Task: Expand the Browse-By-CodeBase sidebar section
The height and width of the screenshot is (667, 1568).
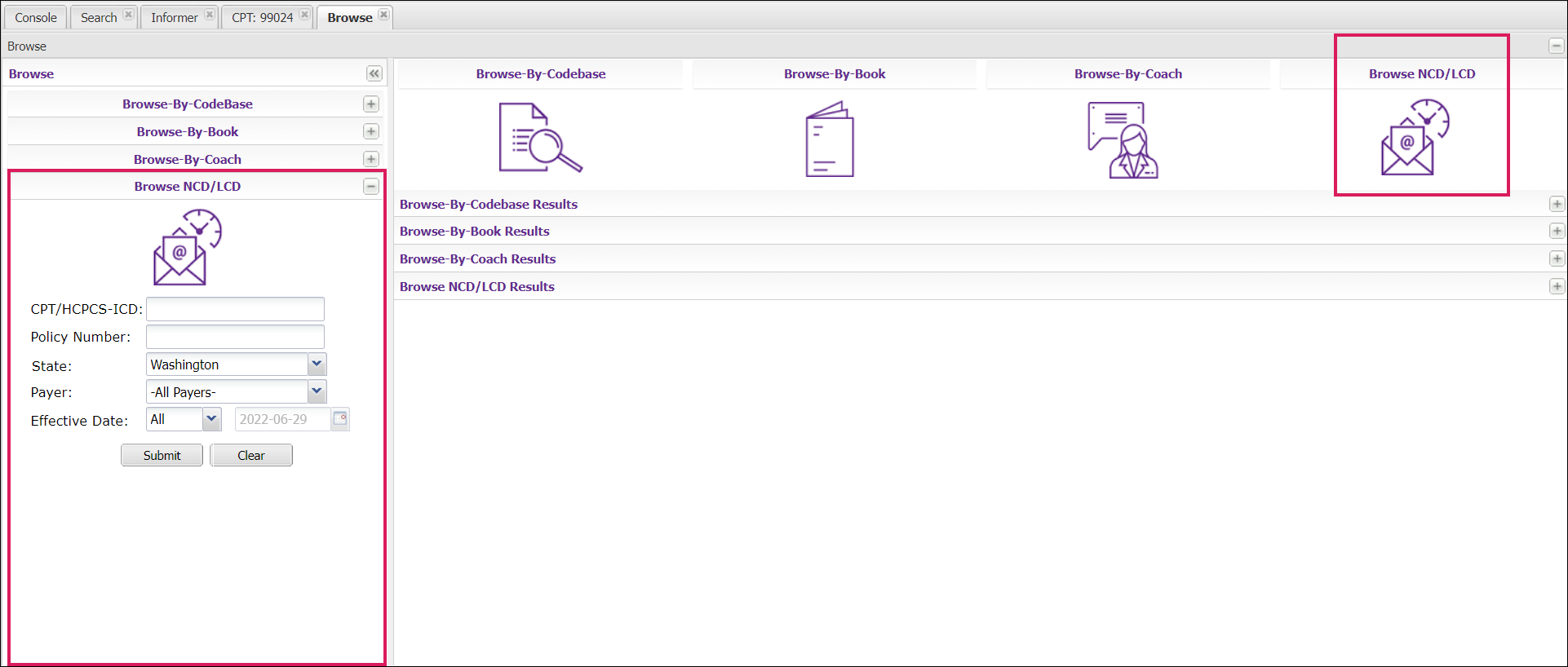Action: coord(371,104)
